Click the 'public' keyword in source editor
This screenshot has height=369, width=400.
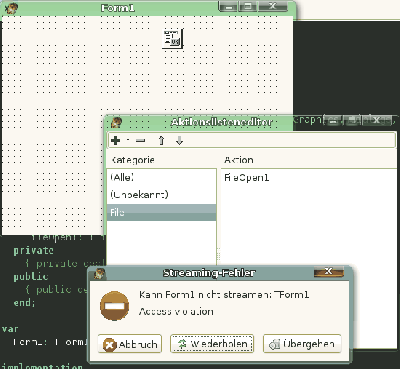(x=31, y=276)
